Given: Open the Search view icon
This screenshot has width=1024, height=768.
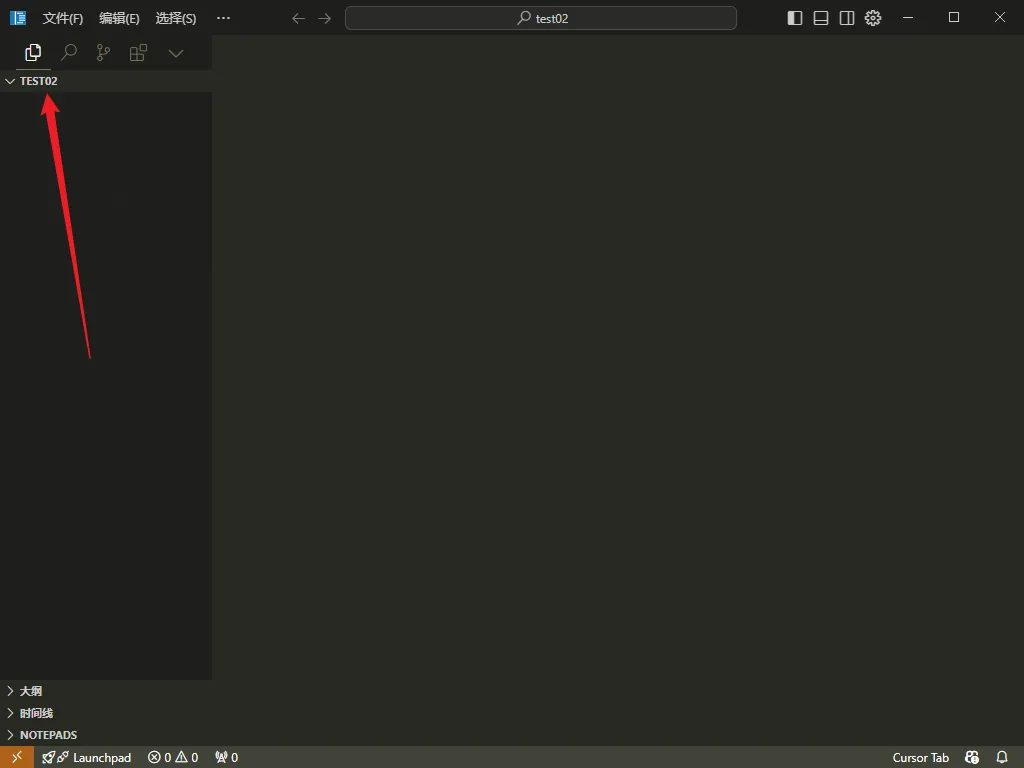Looking at the screenshot, I should 69,53.
